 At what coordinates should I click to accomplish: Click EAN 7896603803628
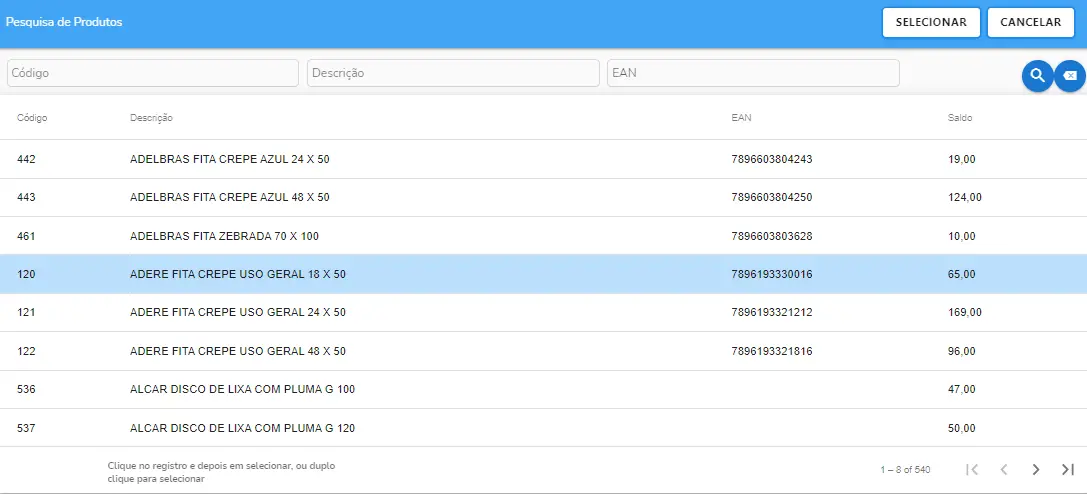click(772, 236)
